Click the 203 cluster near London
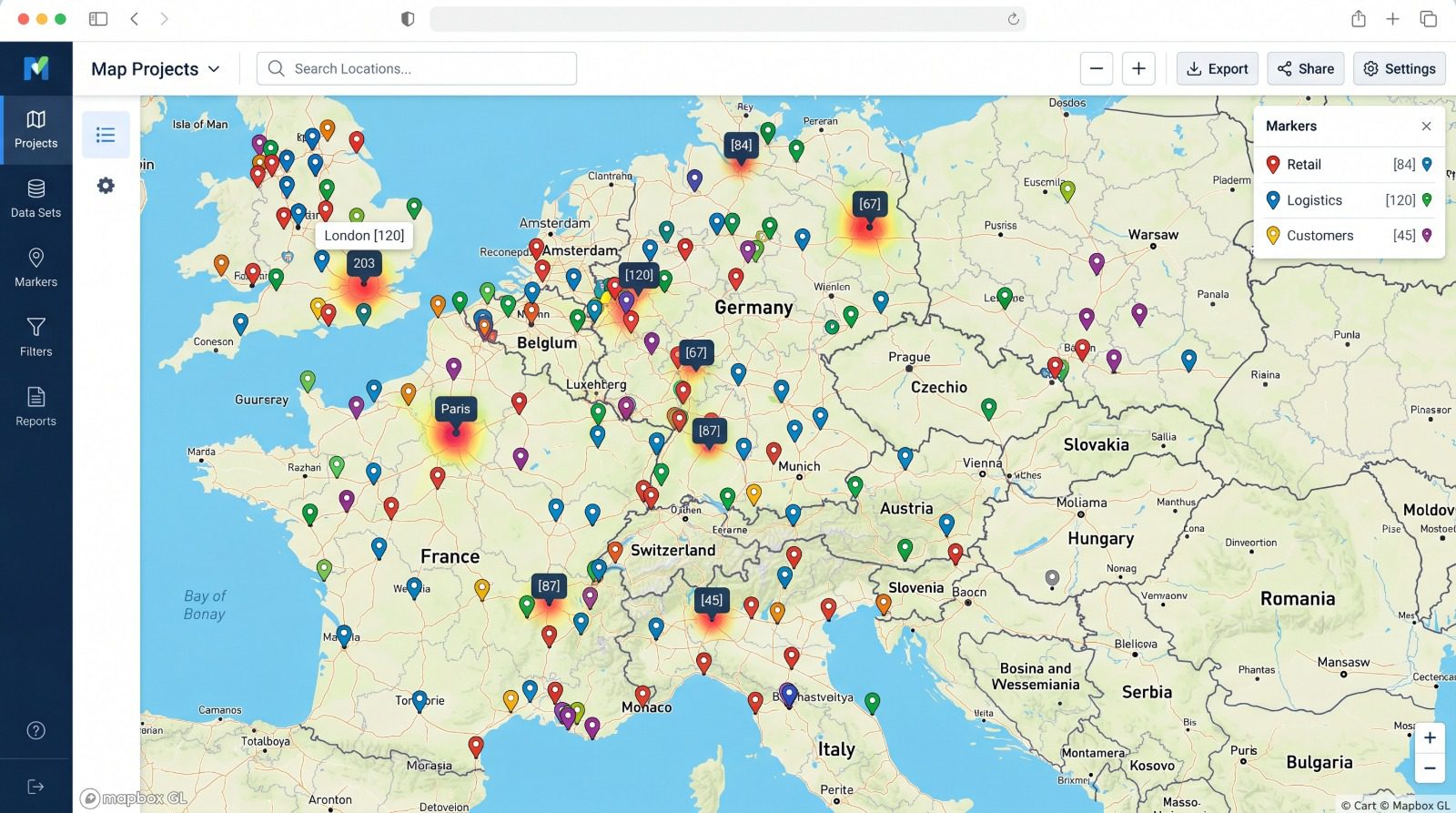This screenshot has height=813, width=1456. pyautogui.click(x=364, y=263)
